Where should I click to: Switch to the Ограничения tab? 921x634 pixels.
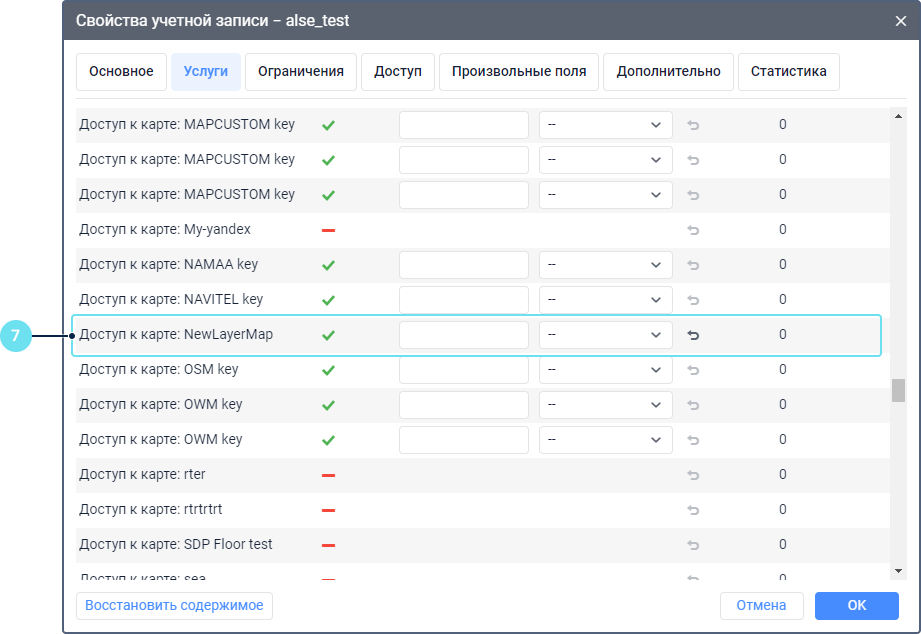[x=301, y=72]
